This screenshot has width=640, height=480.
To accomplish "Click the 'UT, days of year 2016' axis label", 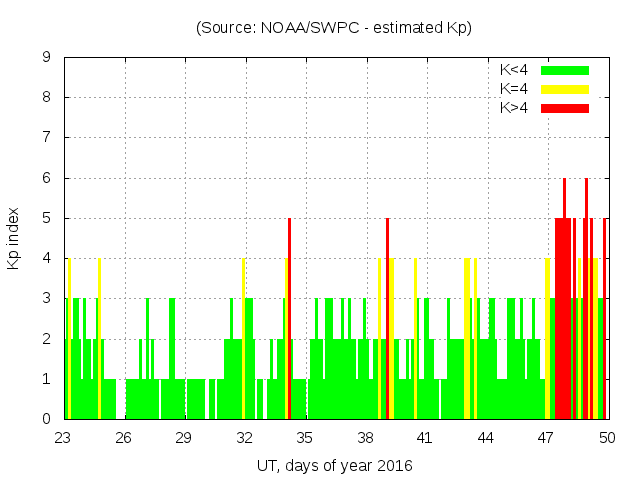I will [334, 465].
